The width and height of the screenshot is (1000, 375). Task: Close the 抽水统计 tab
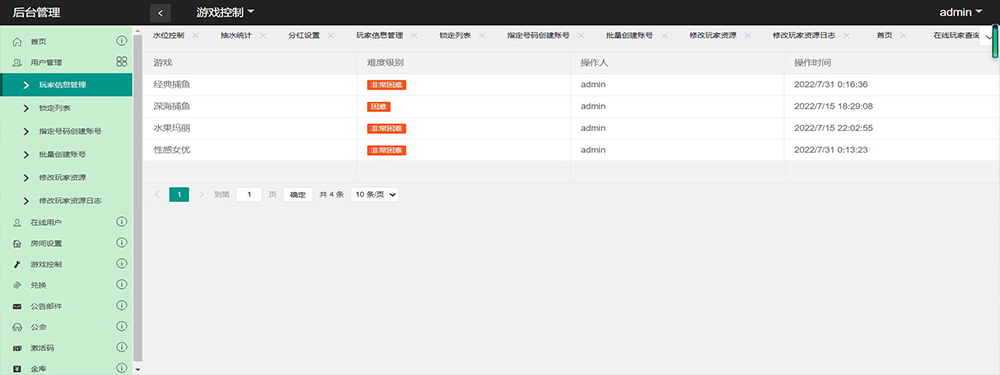(x=263, y=36)
